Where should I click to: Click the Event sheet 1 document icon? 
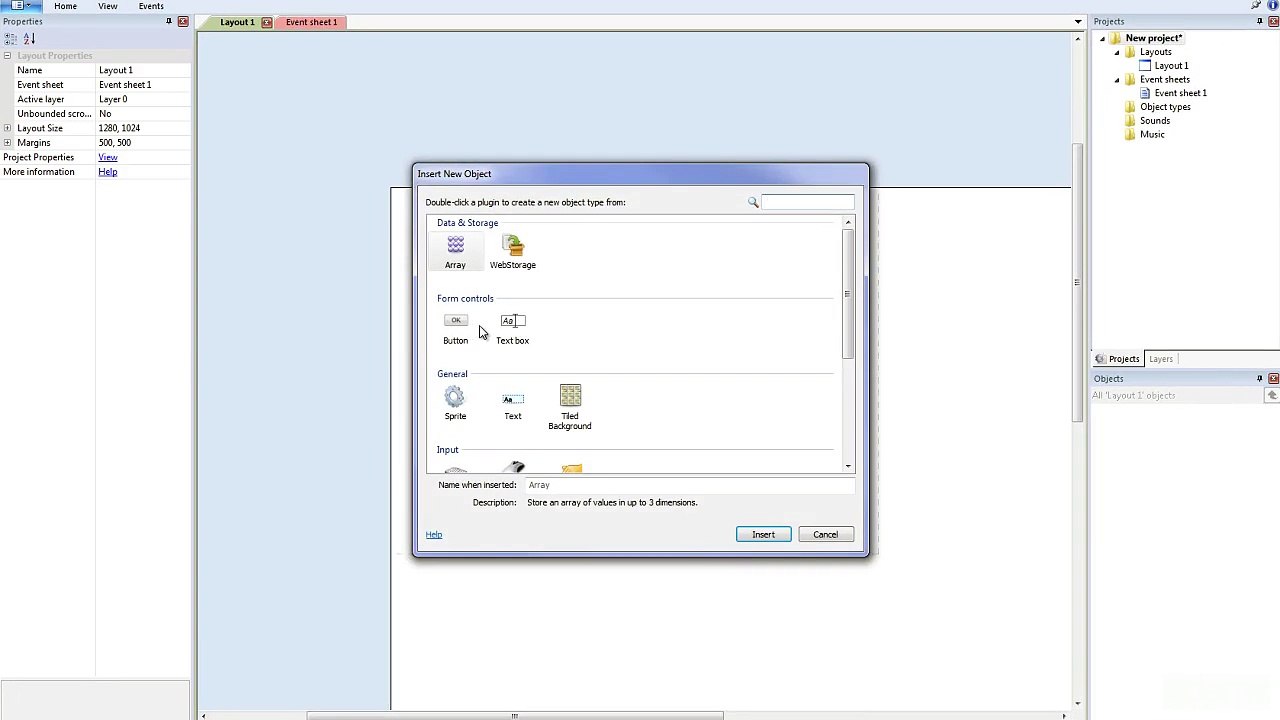click(x=1146, y=93)
